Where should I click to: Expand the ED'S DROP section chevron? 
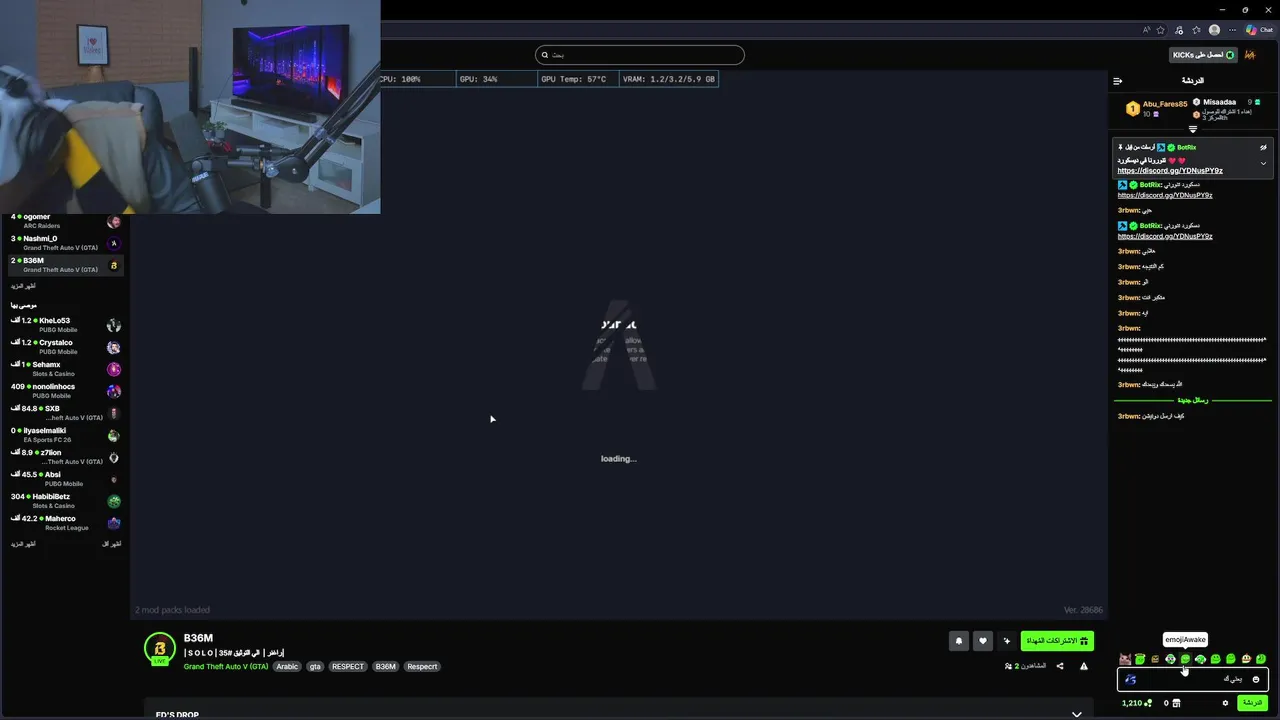click(1076, 714)
